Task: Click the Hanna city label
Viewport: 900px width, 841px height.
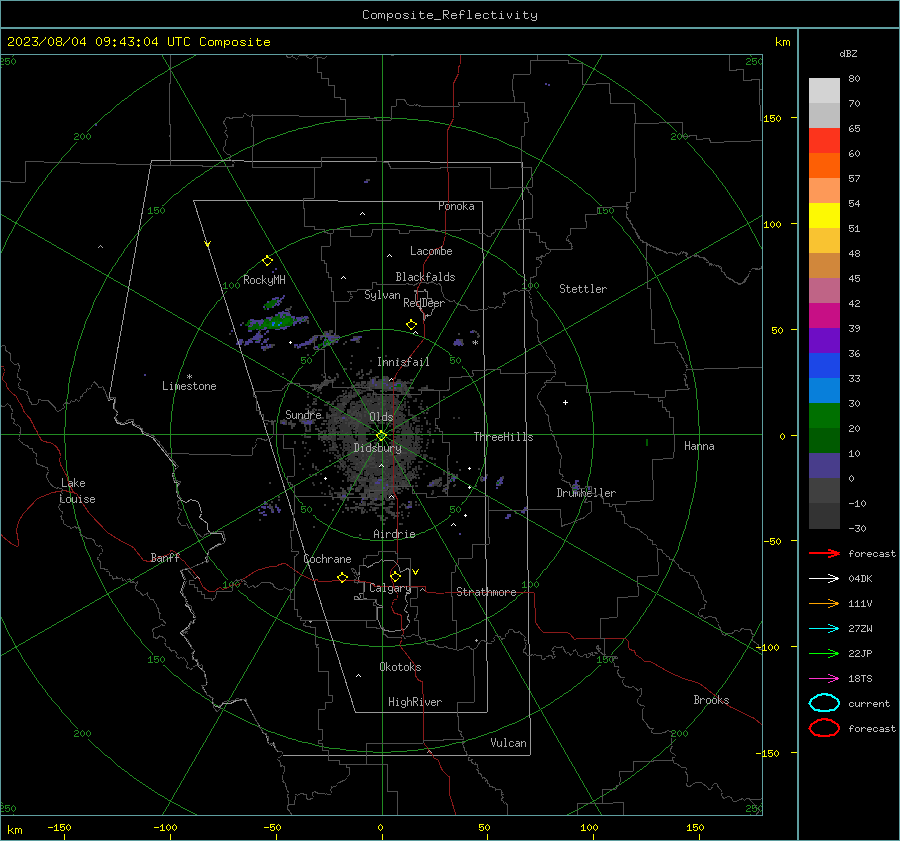Action: point(699,446)
